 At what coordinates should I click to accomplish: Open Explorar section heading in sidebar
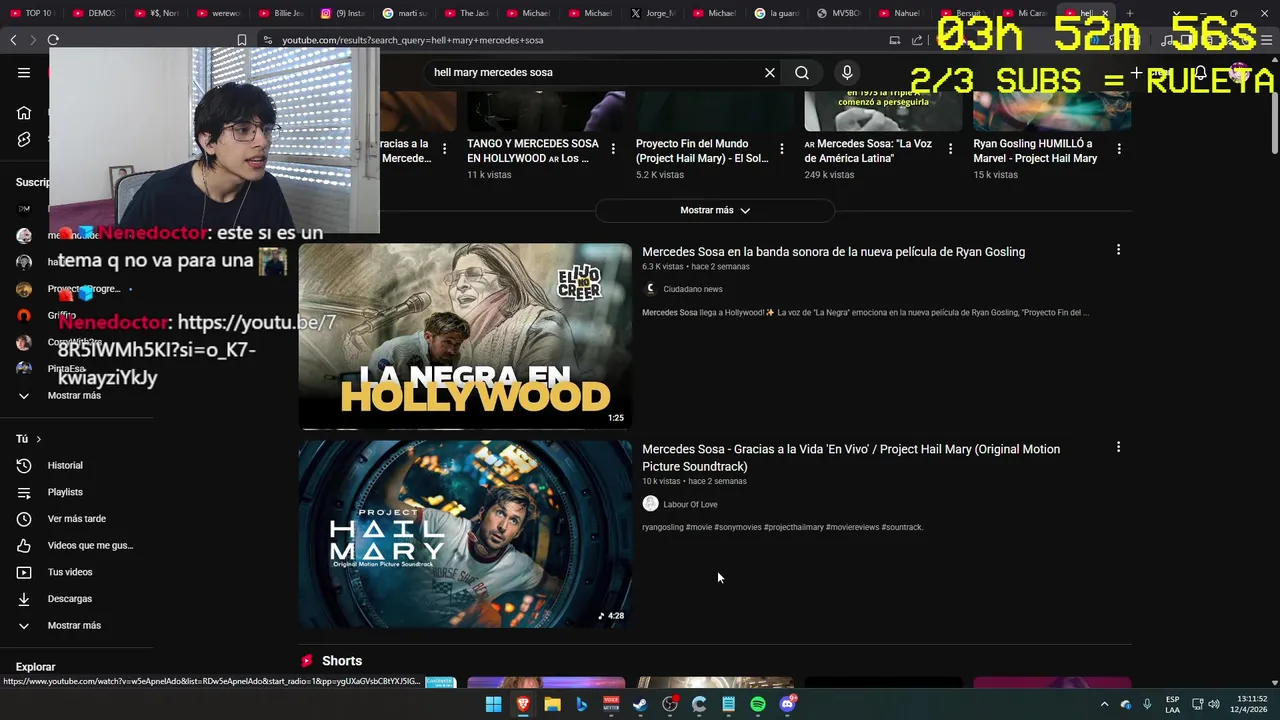pyautogui.click(x=36, y=667)
